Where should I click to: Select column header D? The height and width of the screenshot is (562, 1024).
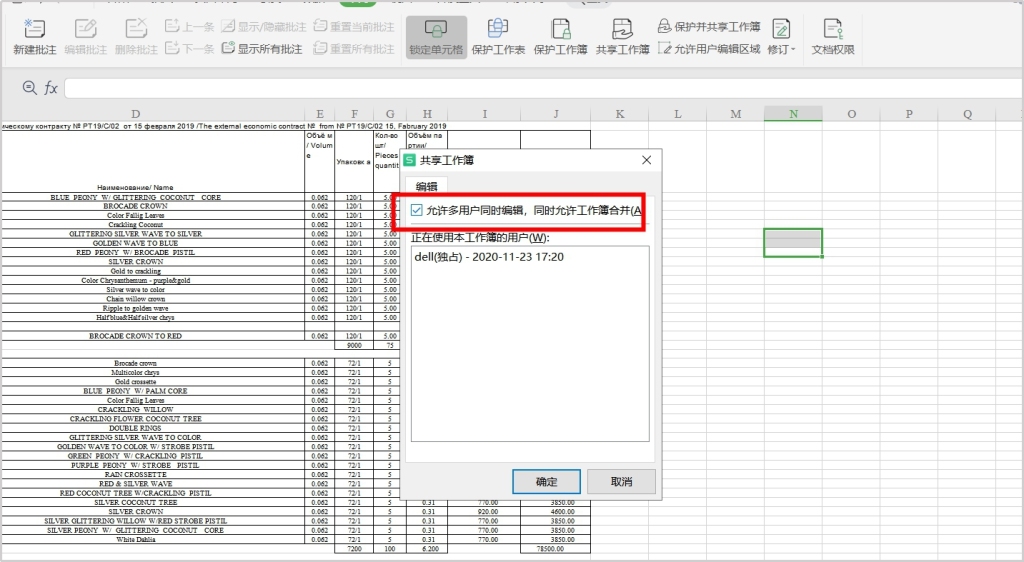pos(135,114)
